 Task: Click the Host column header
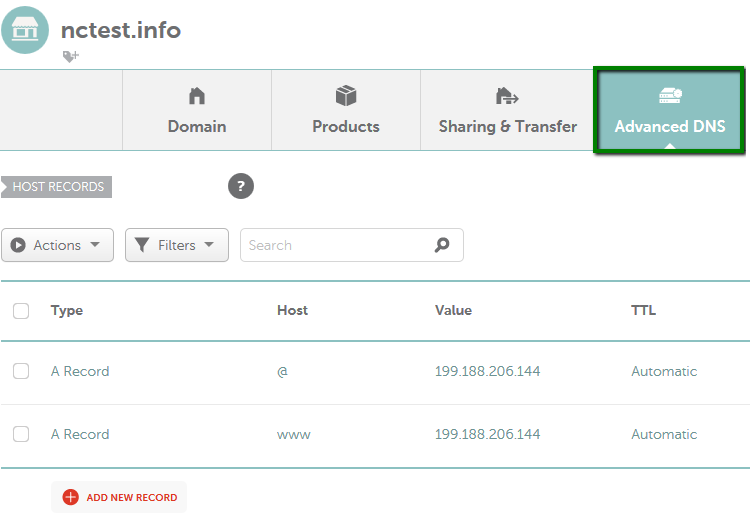(x=292, y=310)
